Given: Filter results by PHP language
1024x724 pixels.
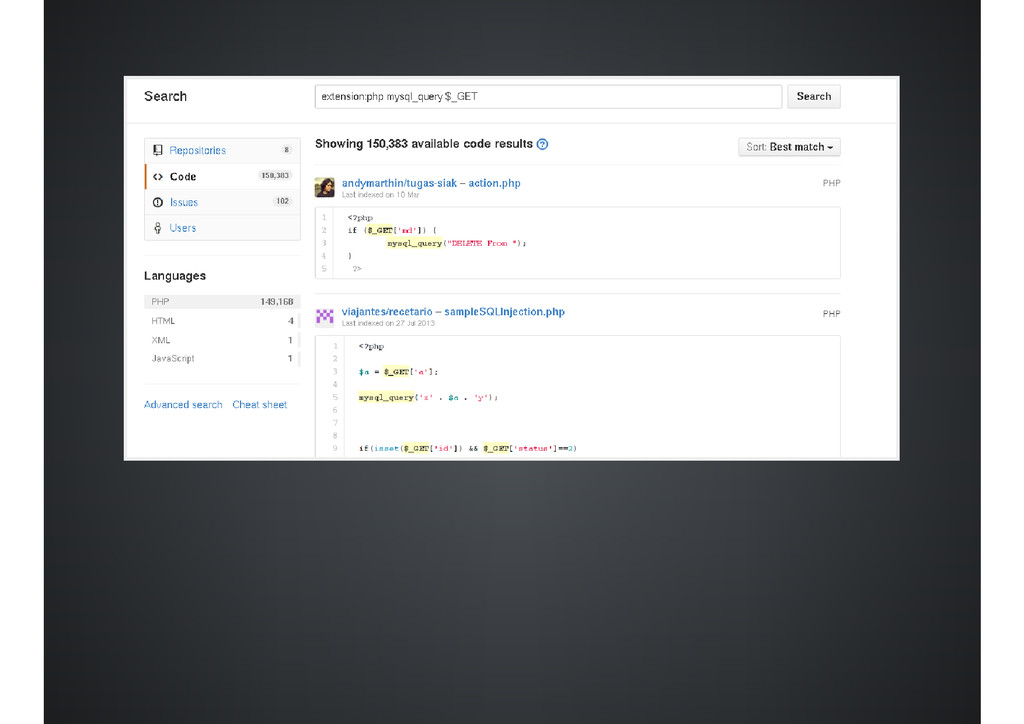Looking at the screenshot, I should pyautogui.click(x=222, y=302).
